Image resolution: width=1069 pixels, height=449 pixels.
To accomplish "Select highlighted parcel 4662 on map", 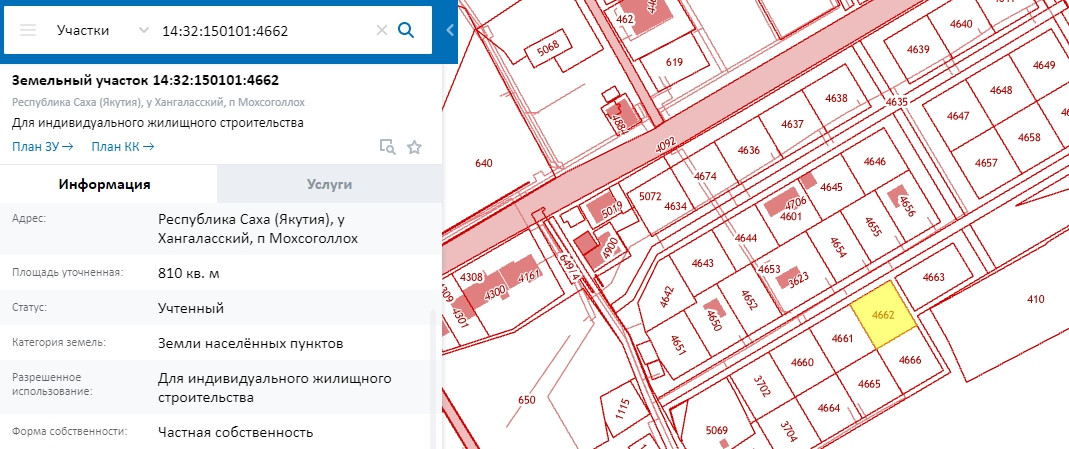I will coord(884,315).
